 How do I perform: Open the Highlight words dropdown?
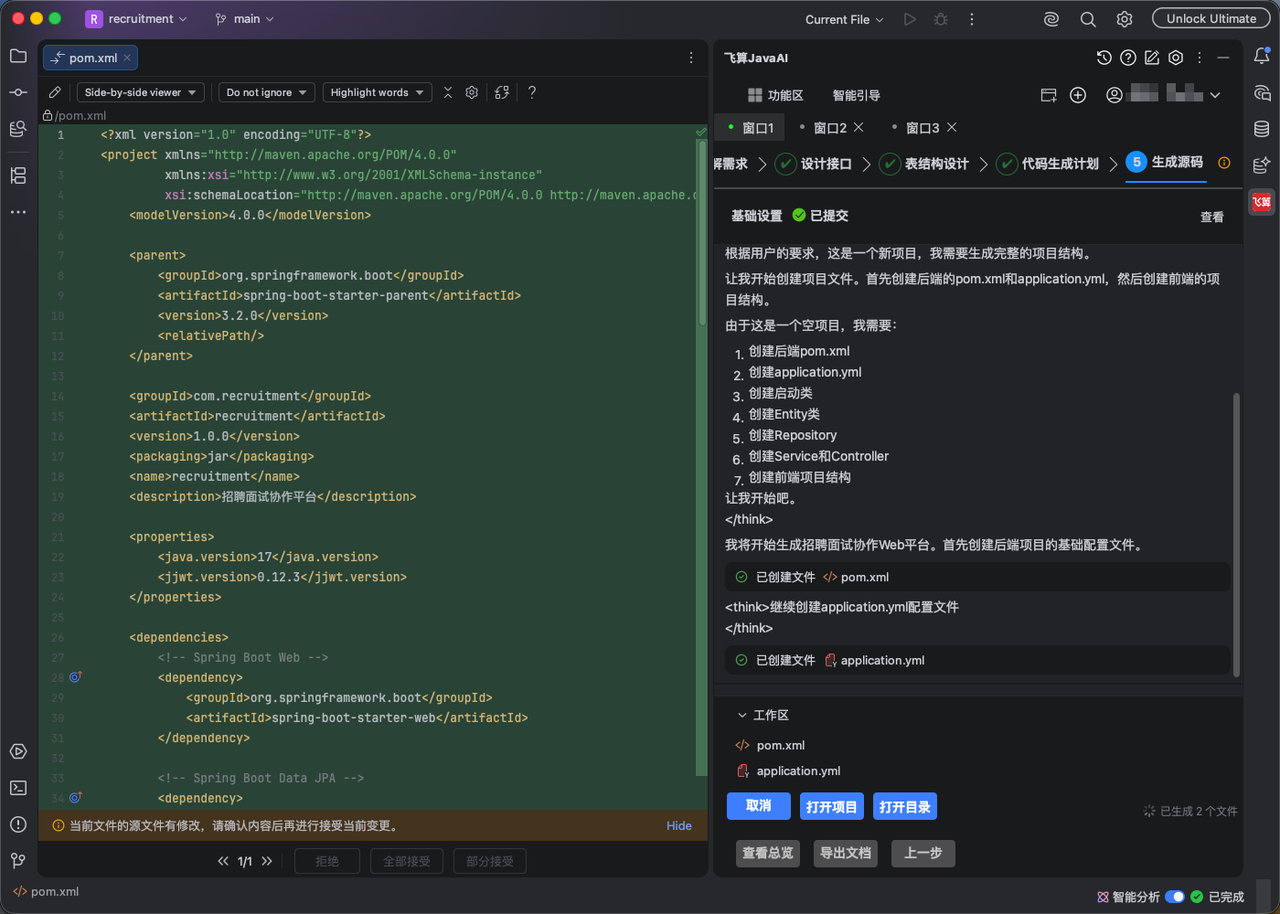tap(377, 92)
